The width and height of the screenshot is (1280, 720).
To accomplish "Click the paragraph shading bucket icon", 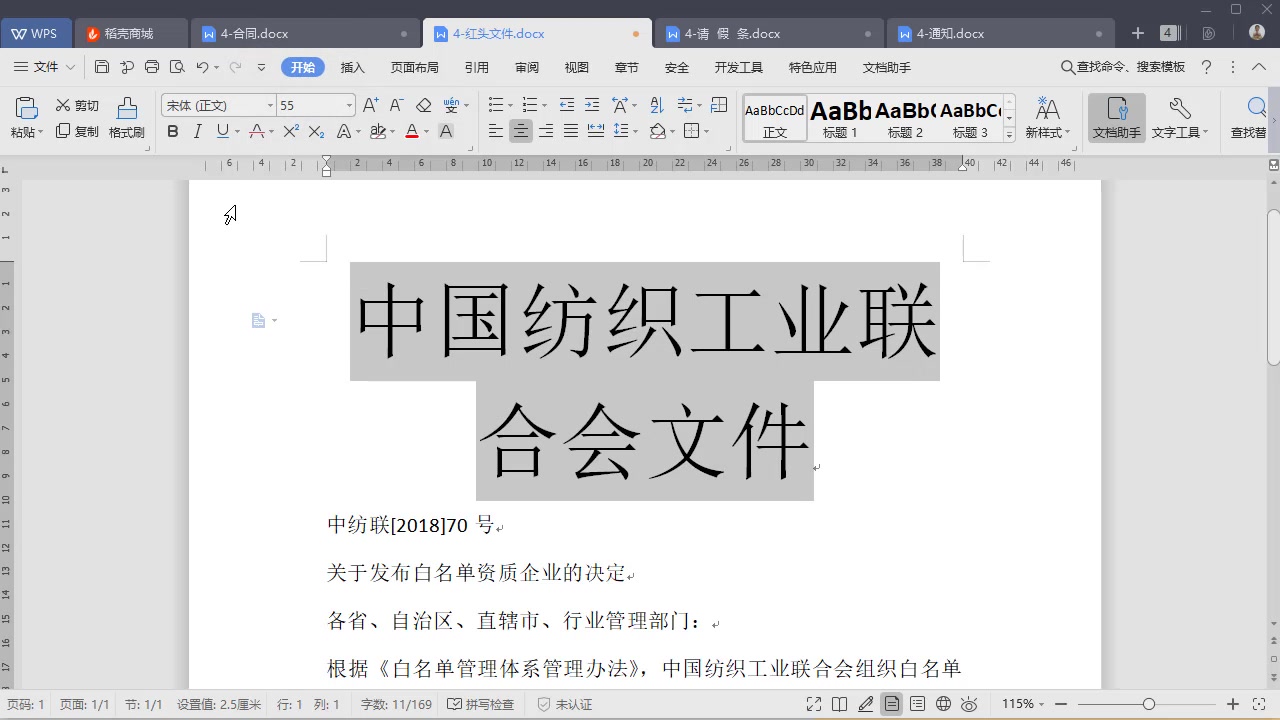I will pyautogui.click(x=657, y=131).
